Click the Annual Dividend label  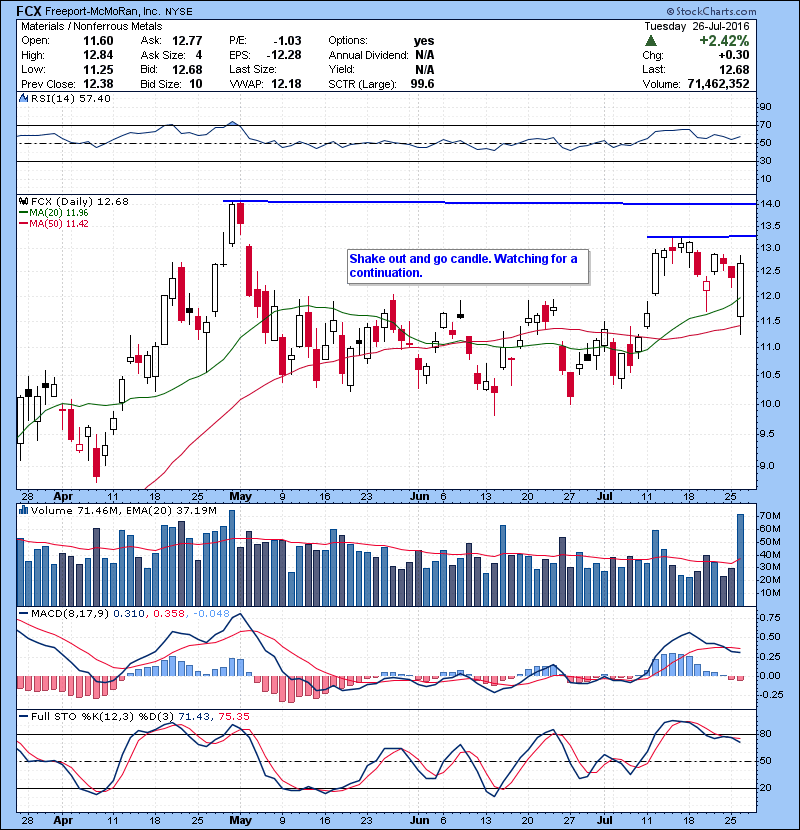[x=368, y=55]
